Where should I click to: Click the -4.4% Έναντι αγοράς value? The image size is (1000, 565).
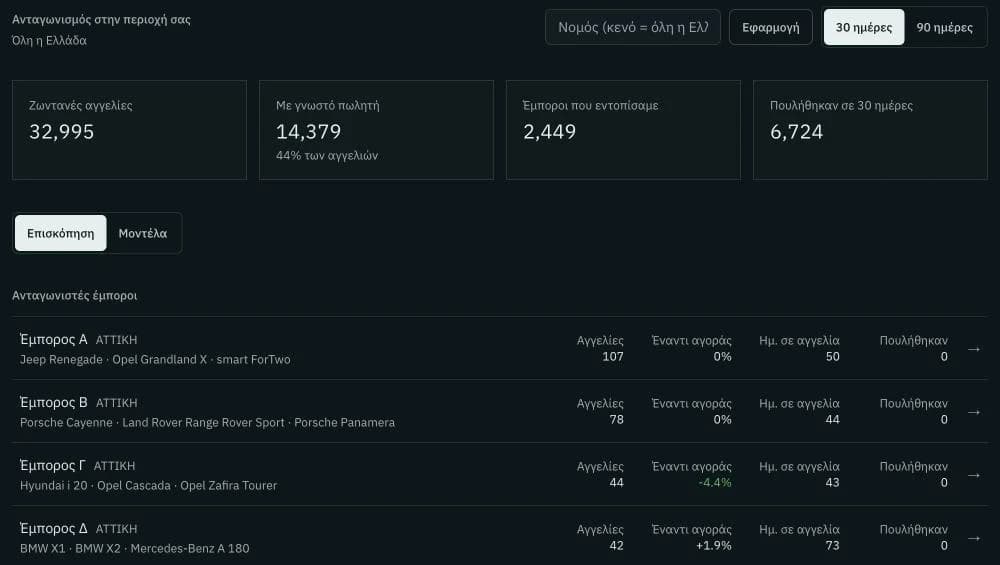(715, 483)
